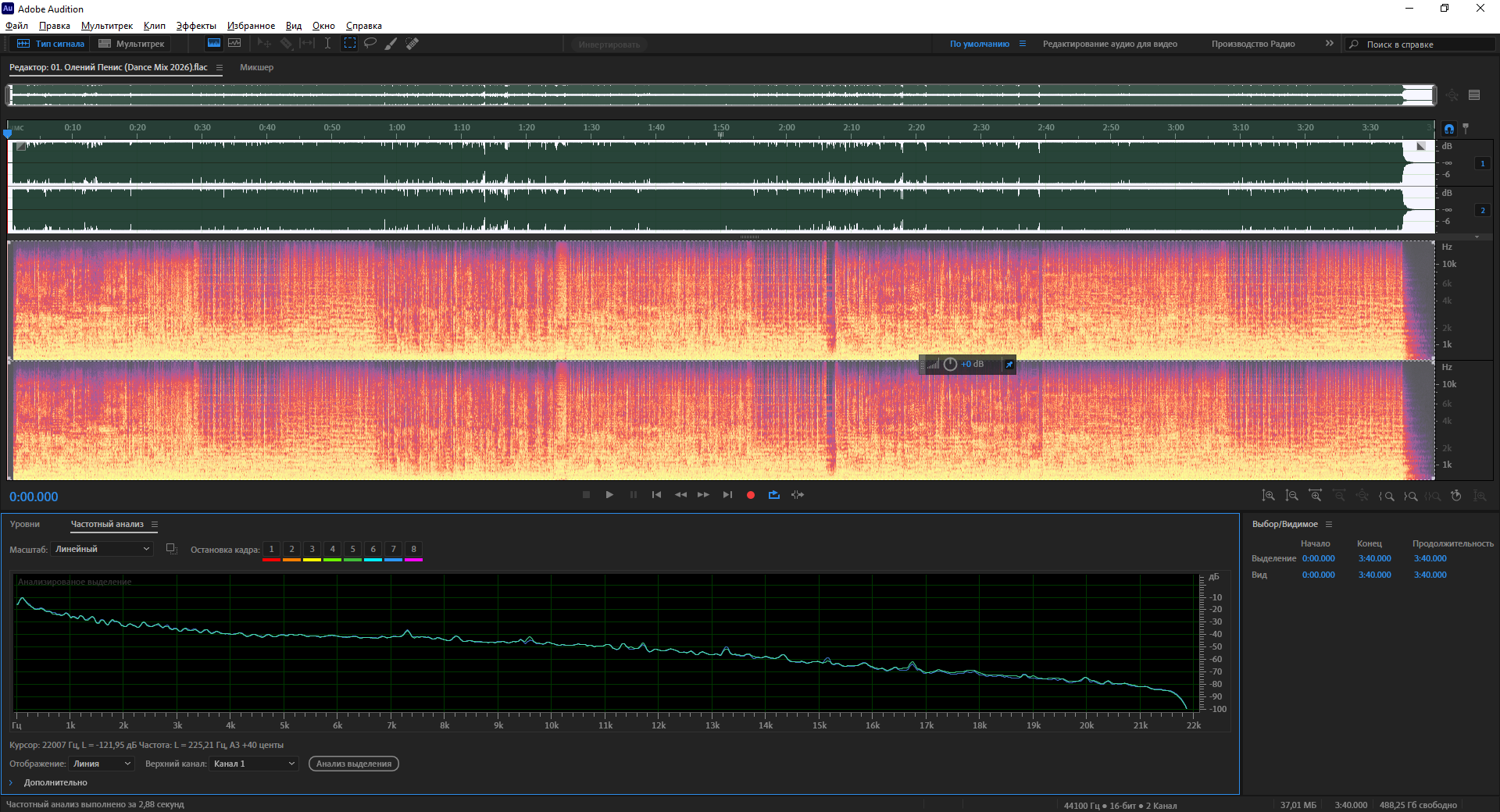Open the По умолчанию workspace menu
The width and height of the screenshot is (1500, 812).
1023,44
